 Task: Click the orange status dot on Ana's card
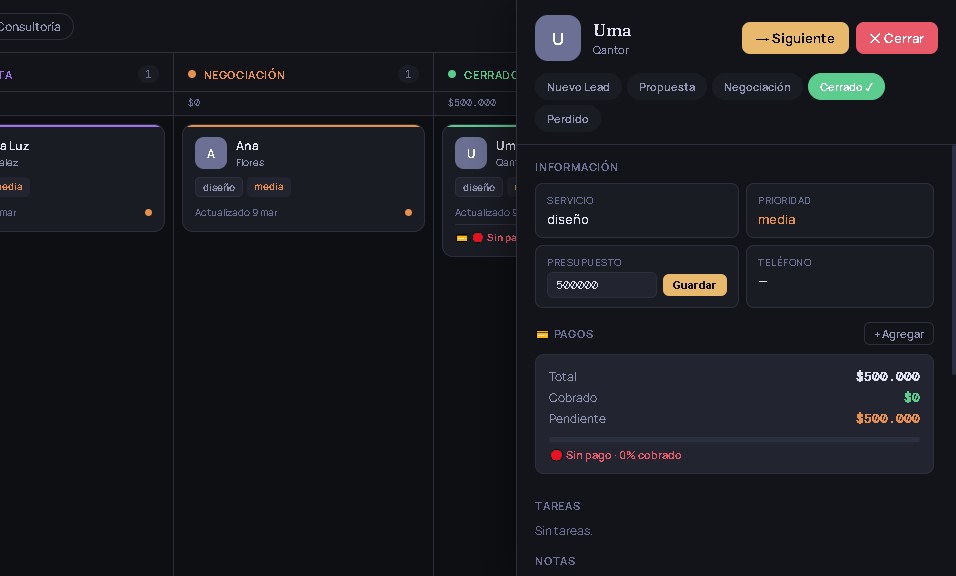pyautogui.click(x=408, y=212)
